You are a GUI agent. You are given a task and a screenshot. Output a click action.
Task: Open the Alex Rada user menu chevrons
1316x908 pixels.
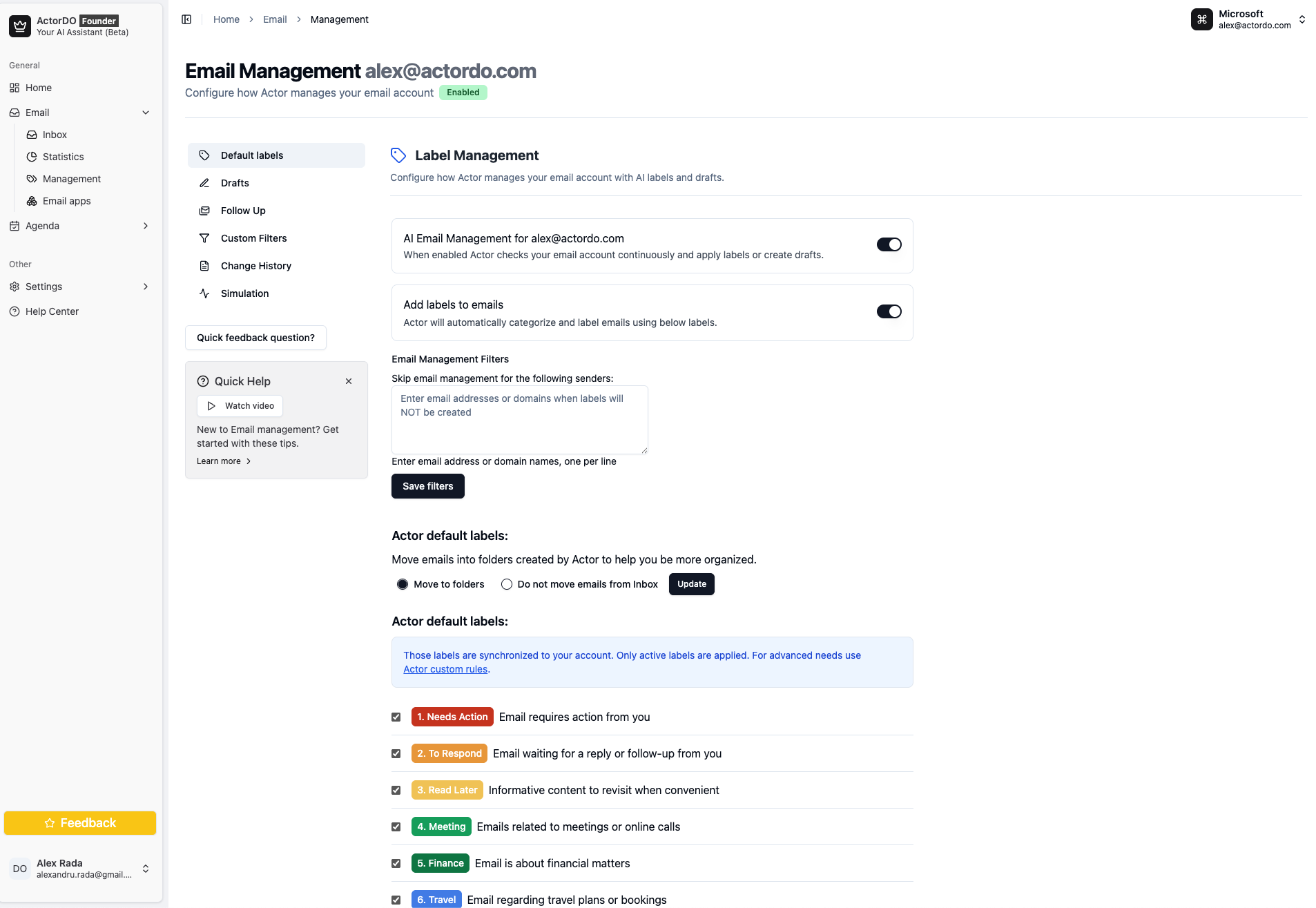(146, 869)
